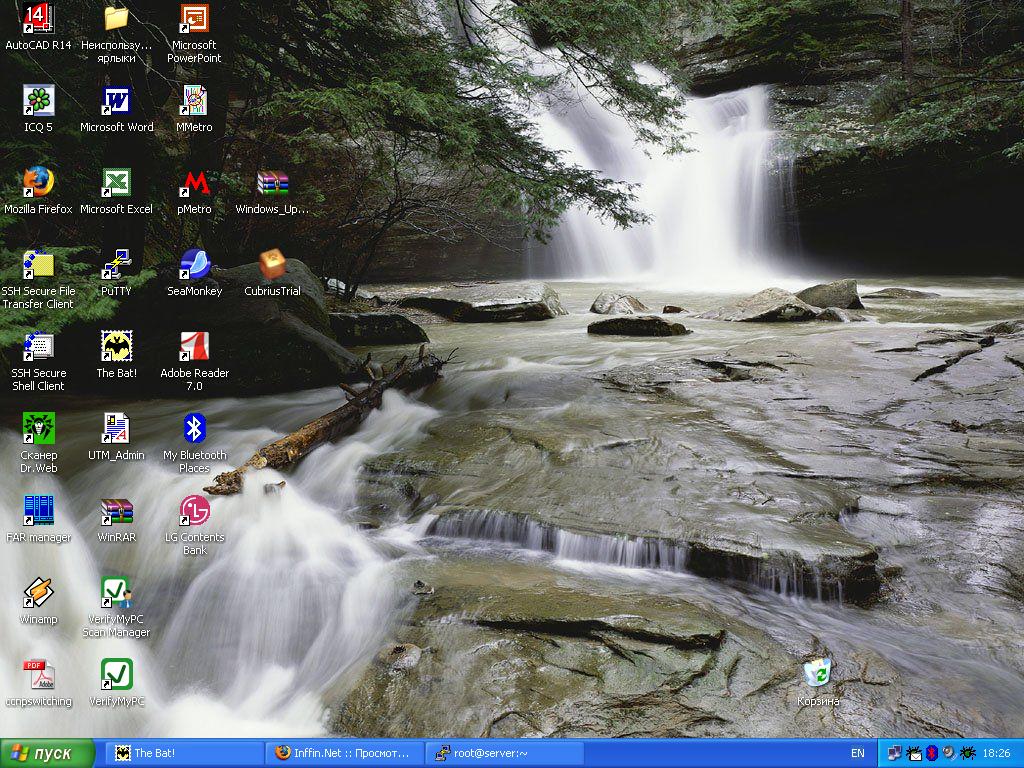Image resolution: width=1024 pixels, height=768 pixels.
Task: Select the Winamp desktop shortcut
Action: tap(39, 601)
